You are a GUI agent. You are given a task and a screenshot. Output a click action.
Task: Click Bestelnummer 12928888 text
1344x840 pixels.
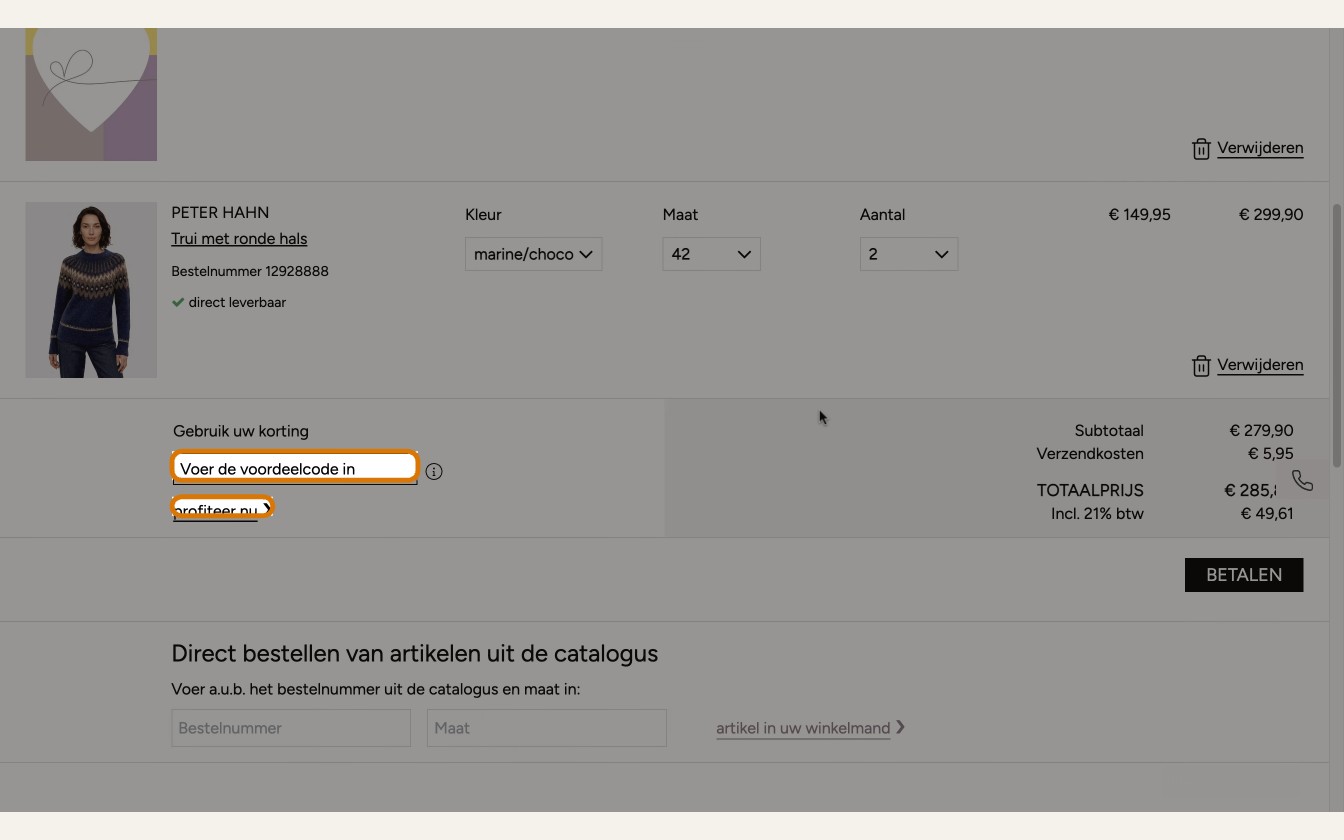coord(250,271)
